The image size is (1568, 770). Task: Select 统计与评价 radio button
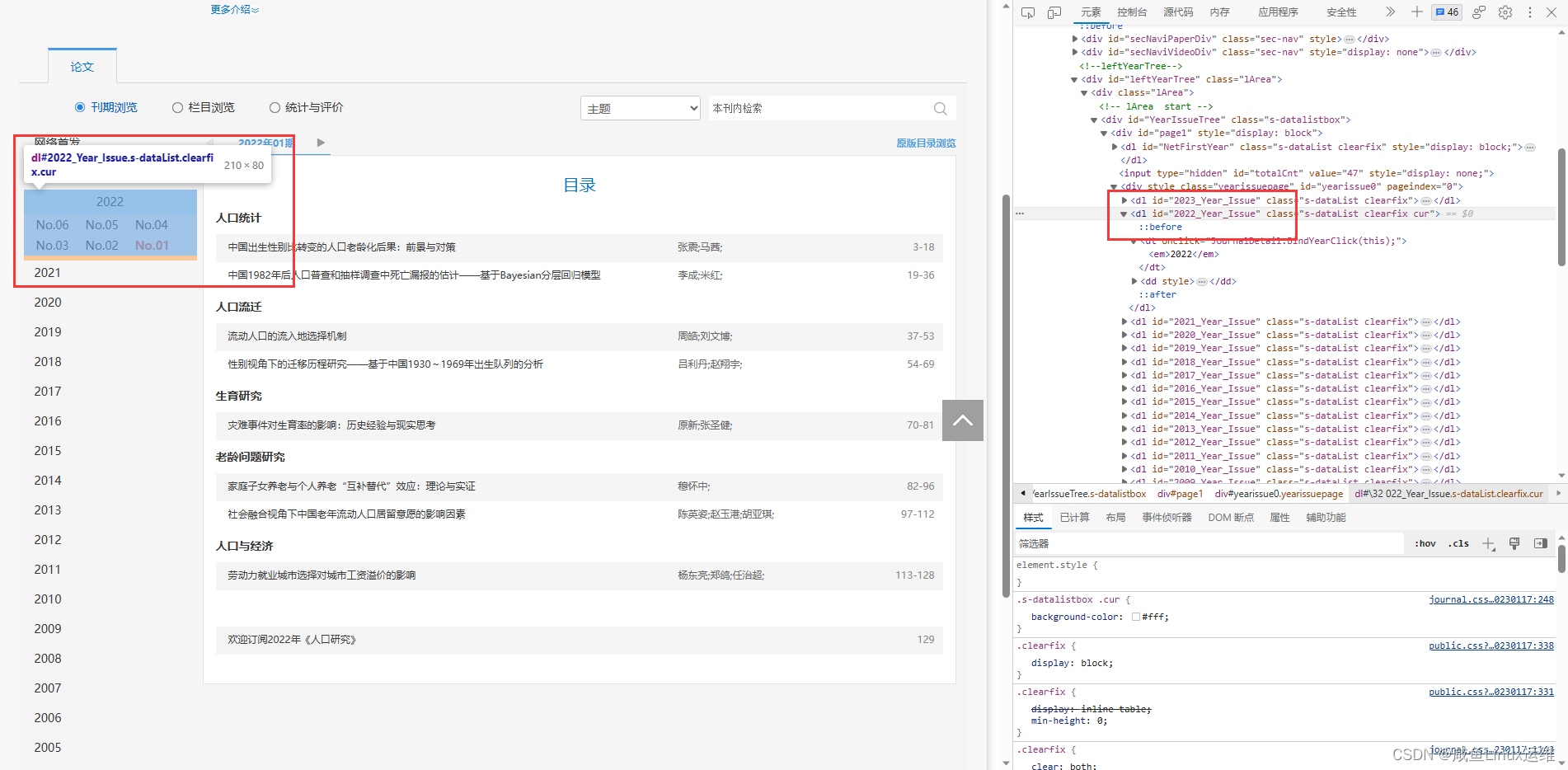coord(275,107)
